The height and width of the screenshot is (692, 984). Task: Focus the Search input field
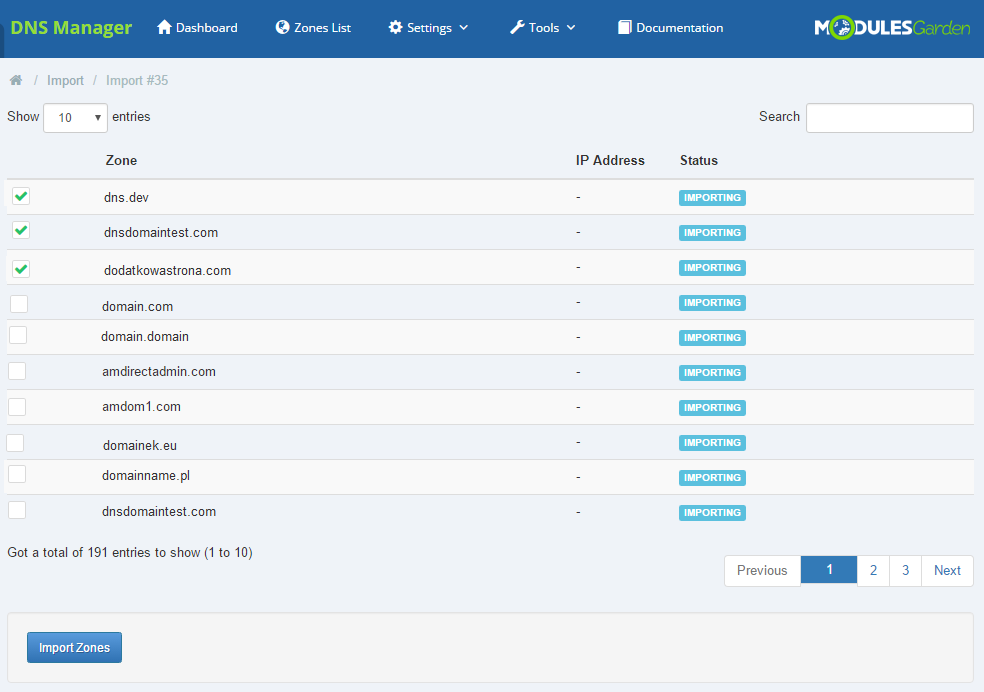click(x=889, y=118)
